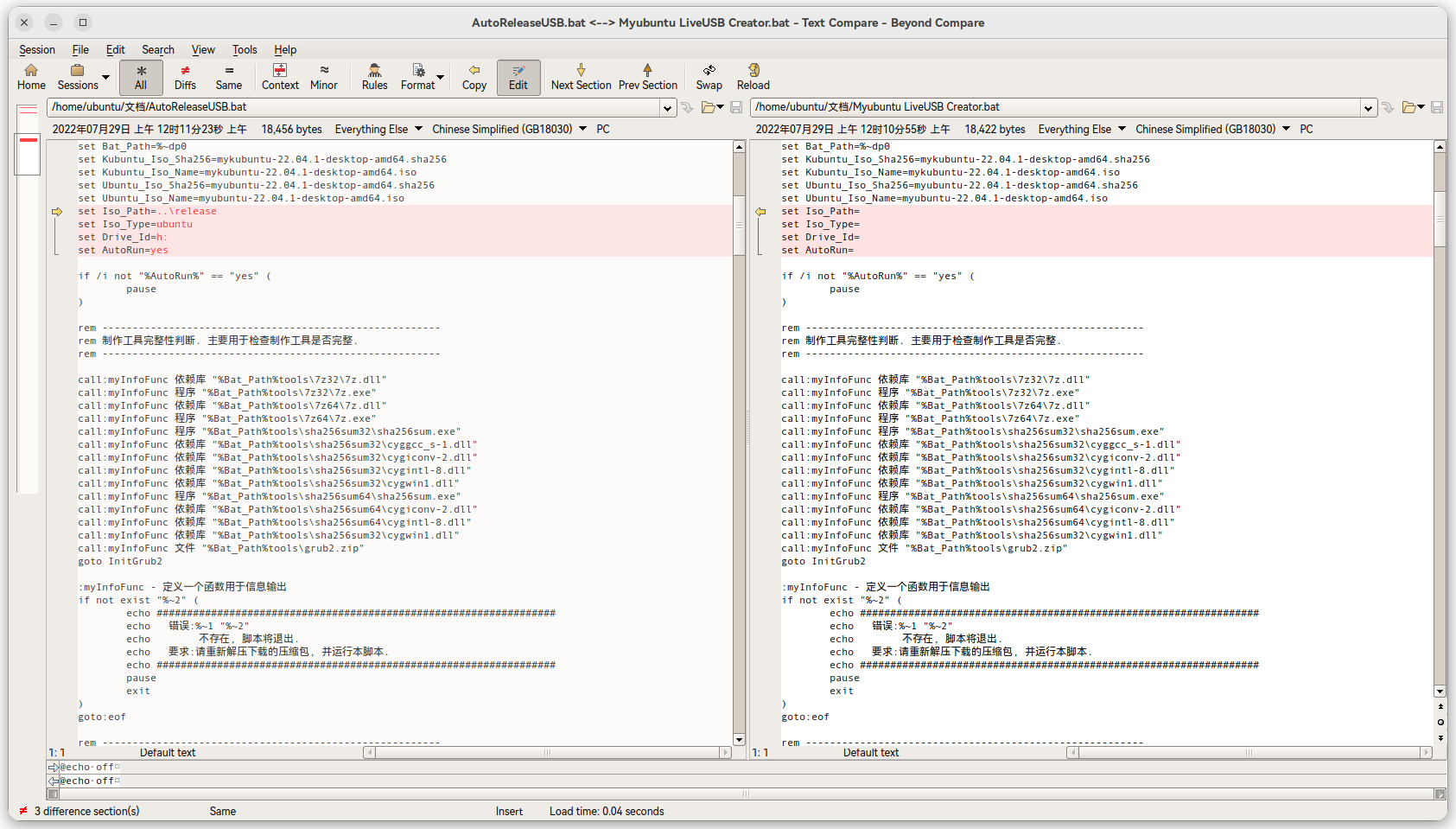The image size is (1456, 829).
Task: Toggle Context lines around differences
Action: coord(280,77)
